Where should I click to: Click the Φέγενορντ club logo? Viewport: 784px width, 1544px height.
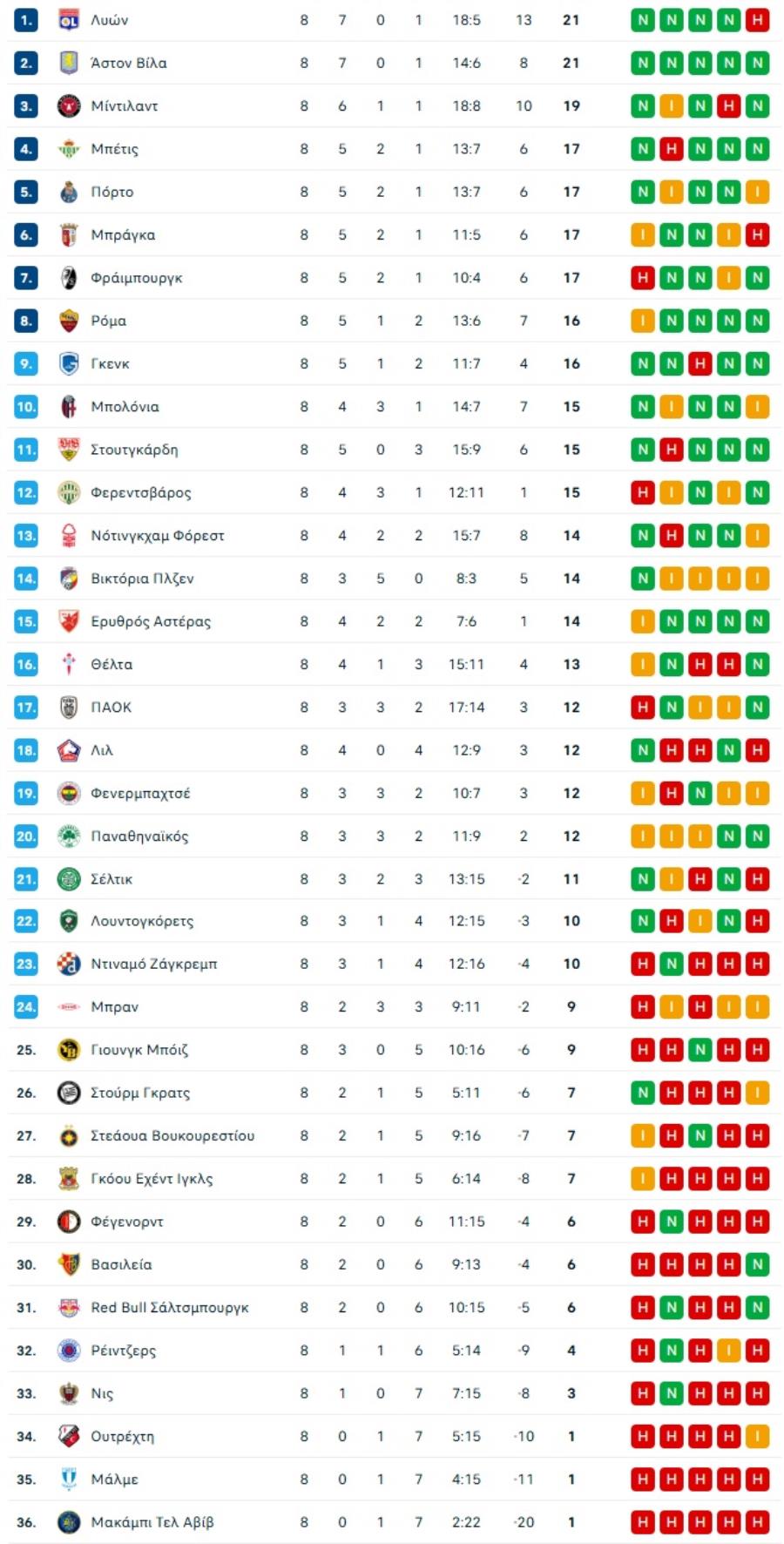[69, 1222]
